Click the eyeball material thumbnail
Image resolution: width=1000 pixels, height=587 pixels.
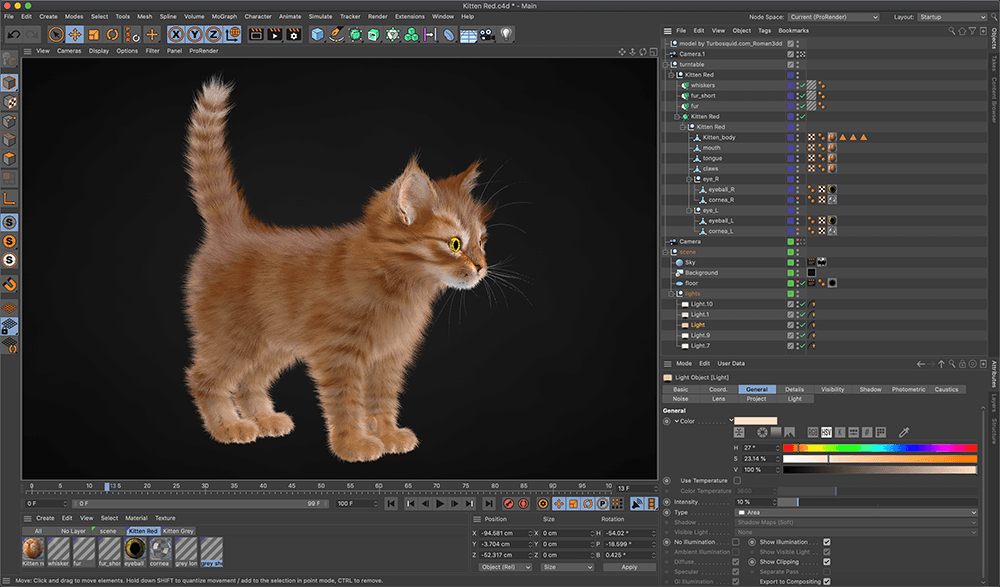133,550
